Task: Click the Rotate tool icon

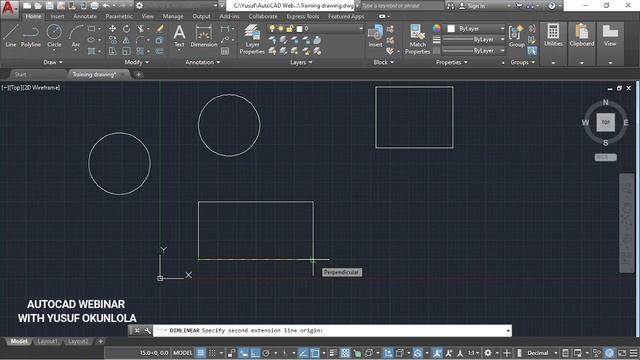Action: pyautogui.click(x=127, y=29)
